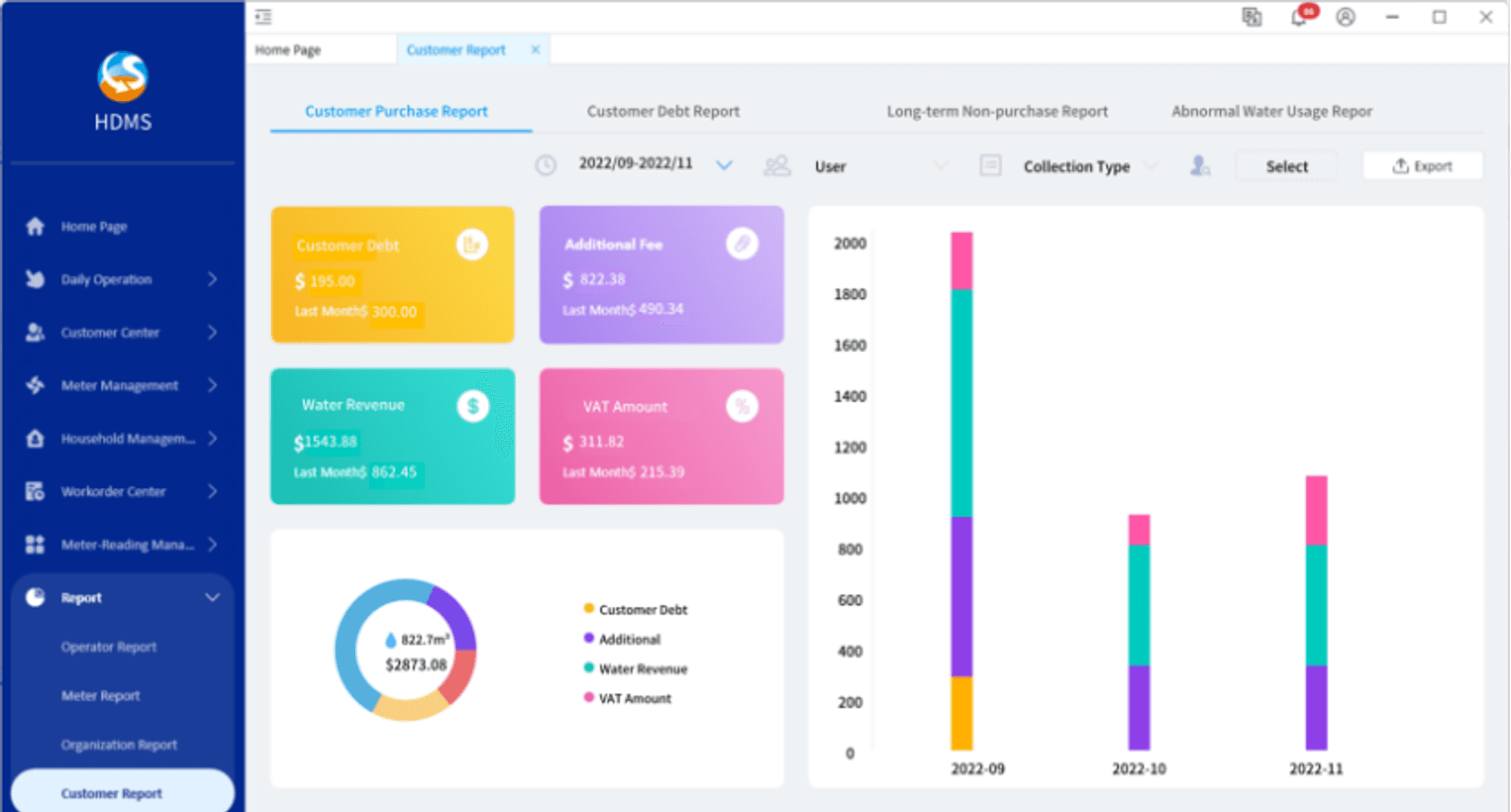
Task: Switch to Customer Debt Report tab
Action: pos(663,111)
